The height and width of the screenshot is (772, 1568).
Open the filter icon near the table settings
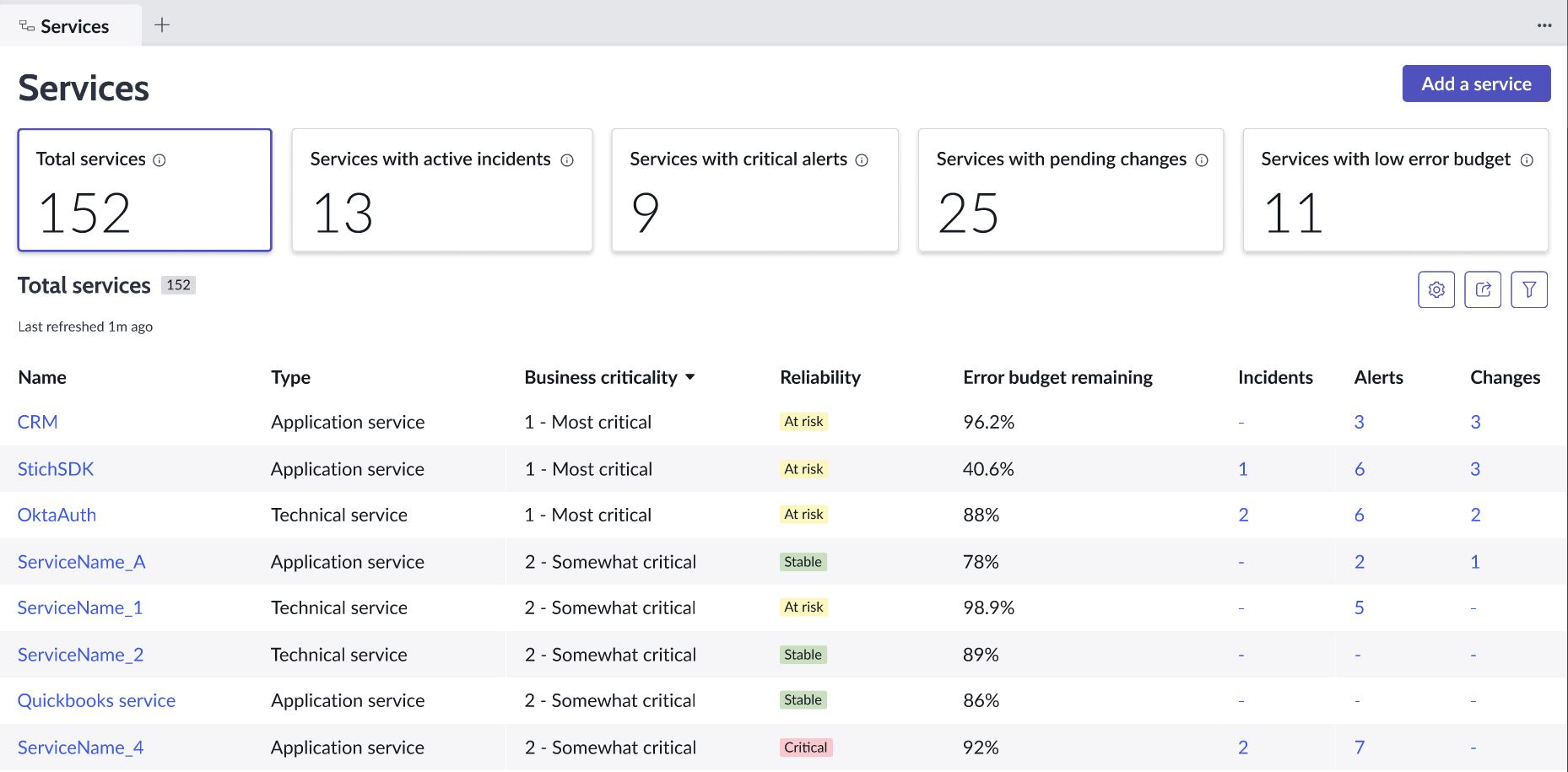[1529, 289]
